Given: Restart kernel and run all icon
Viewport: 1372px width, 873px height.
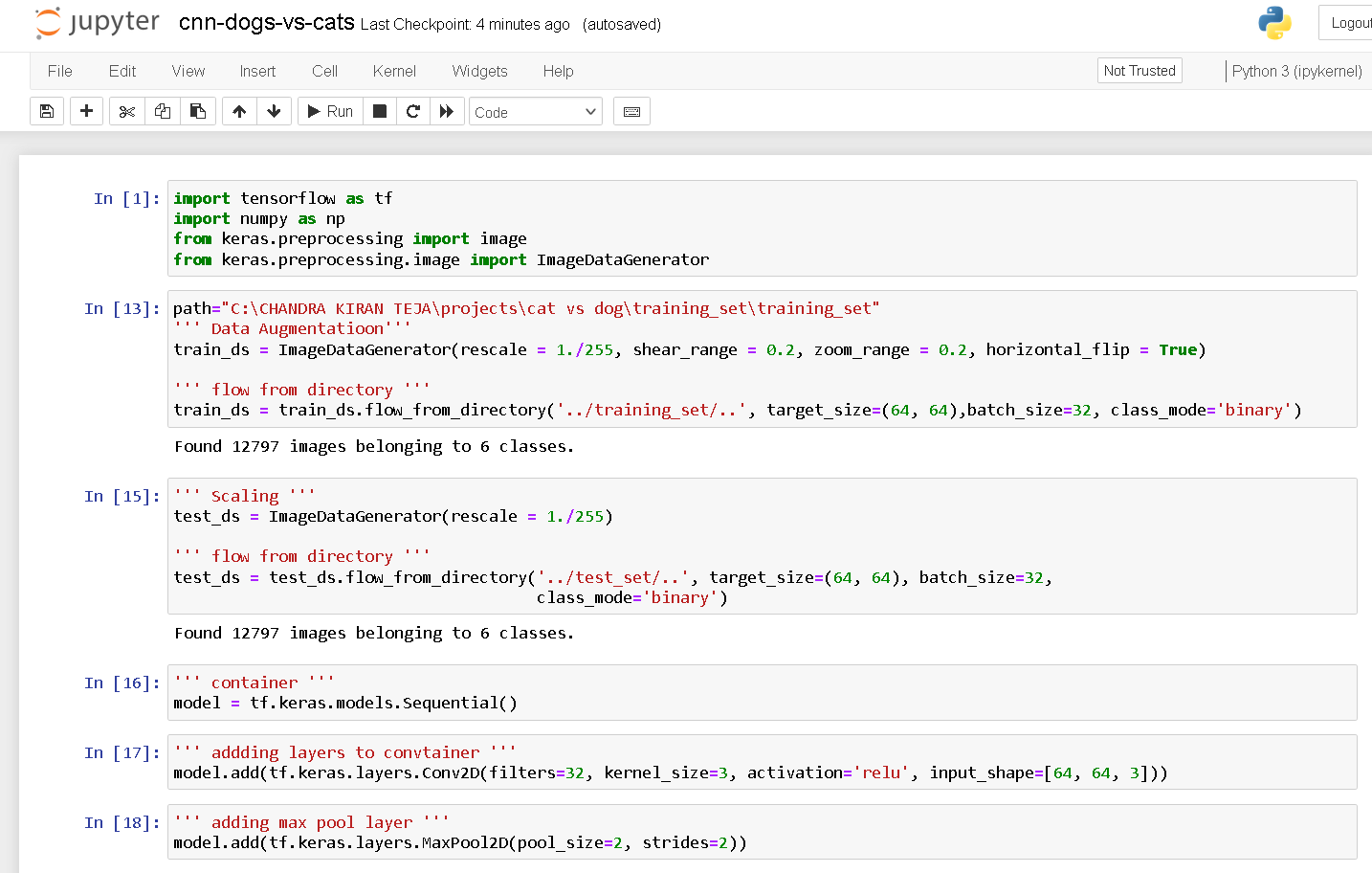Looking at the screenshot, I should [447, 111].
